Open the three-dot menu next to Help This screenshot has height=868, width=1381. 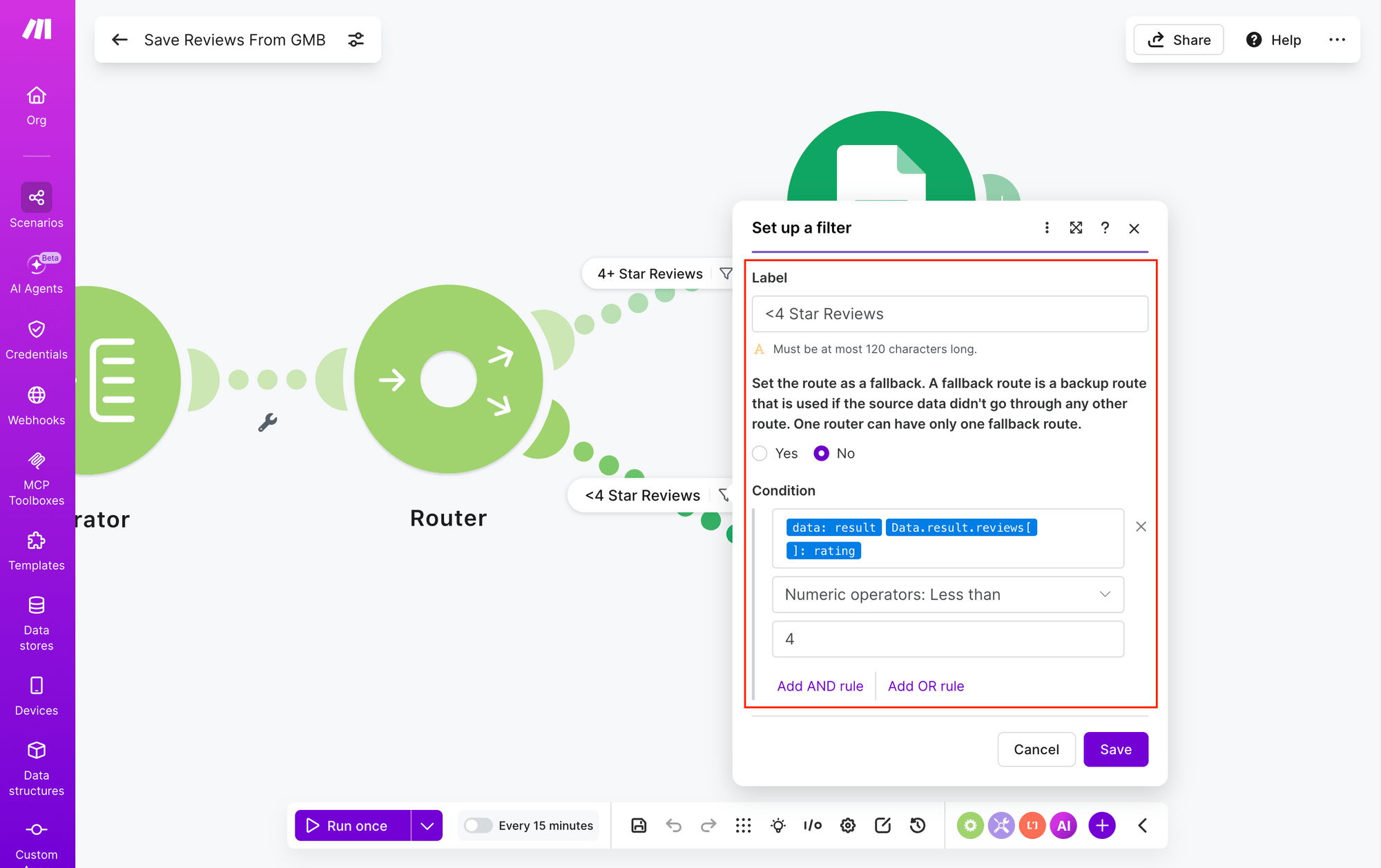[1337, 40]
